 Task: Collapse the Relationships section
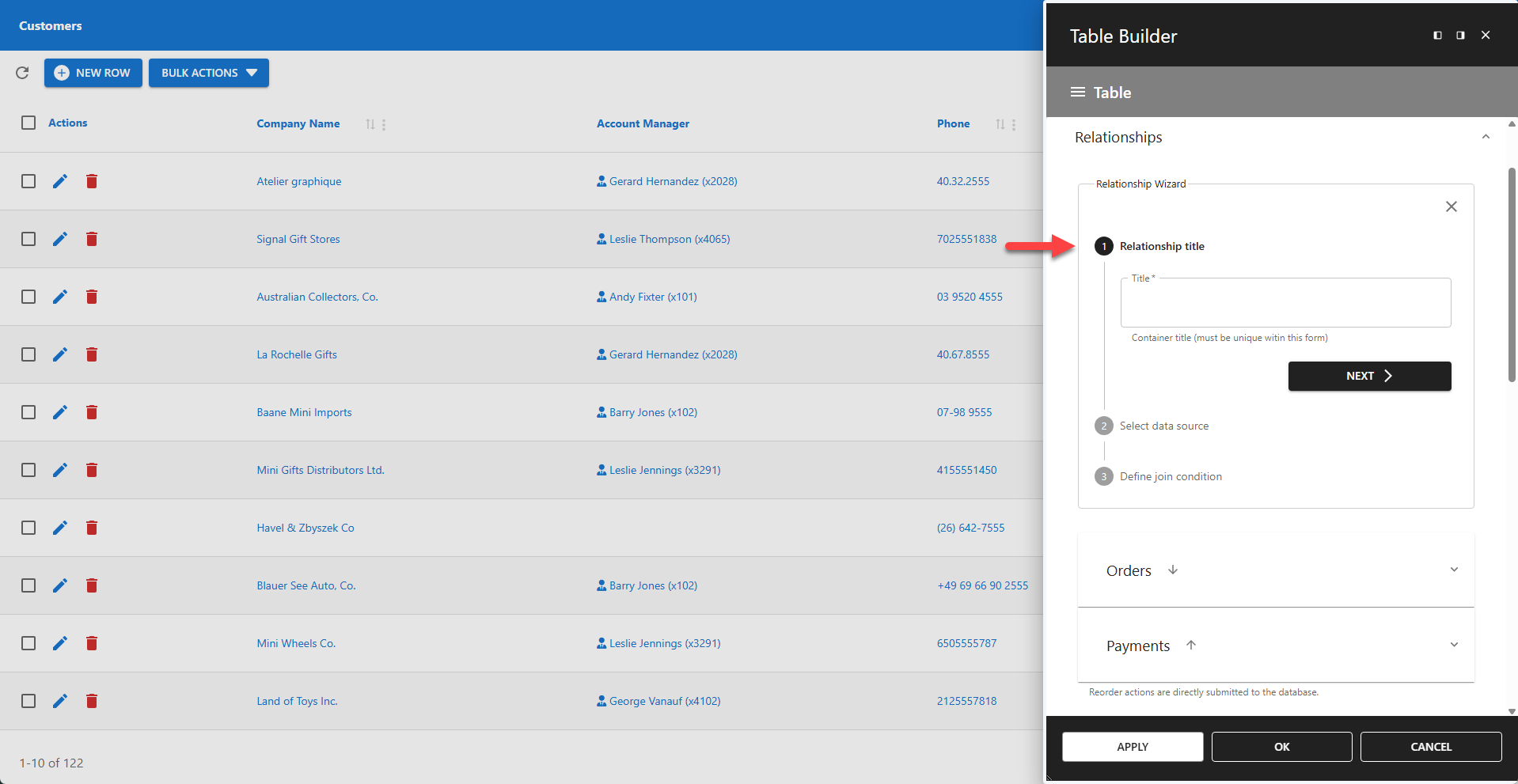coord(1485,136)
